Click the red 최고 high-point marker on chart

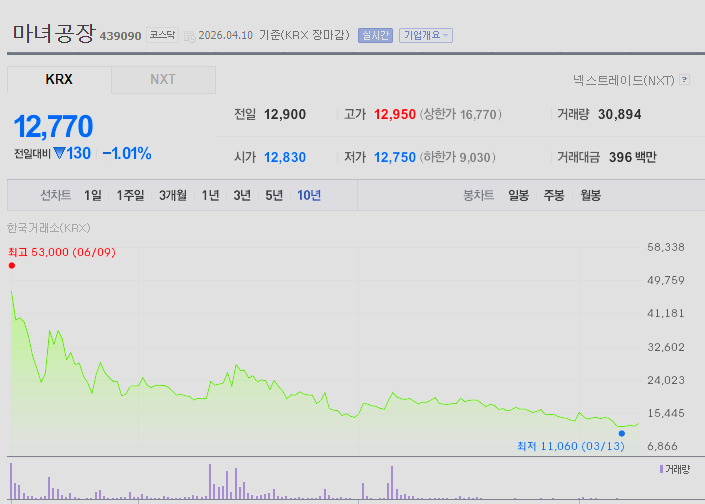click(11, 265)
